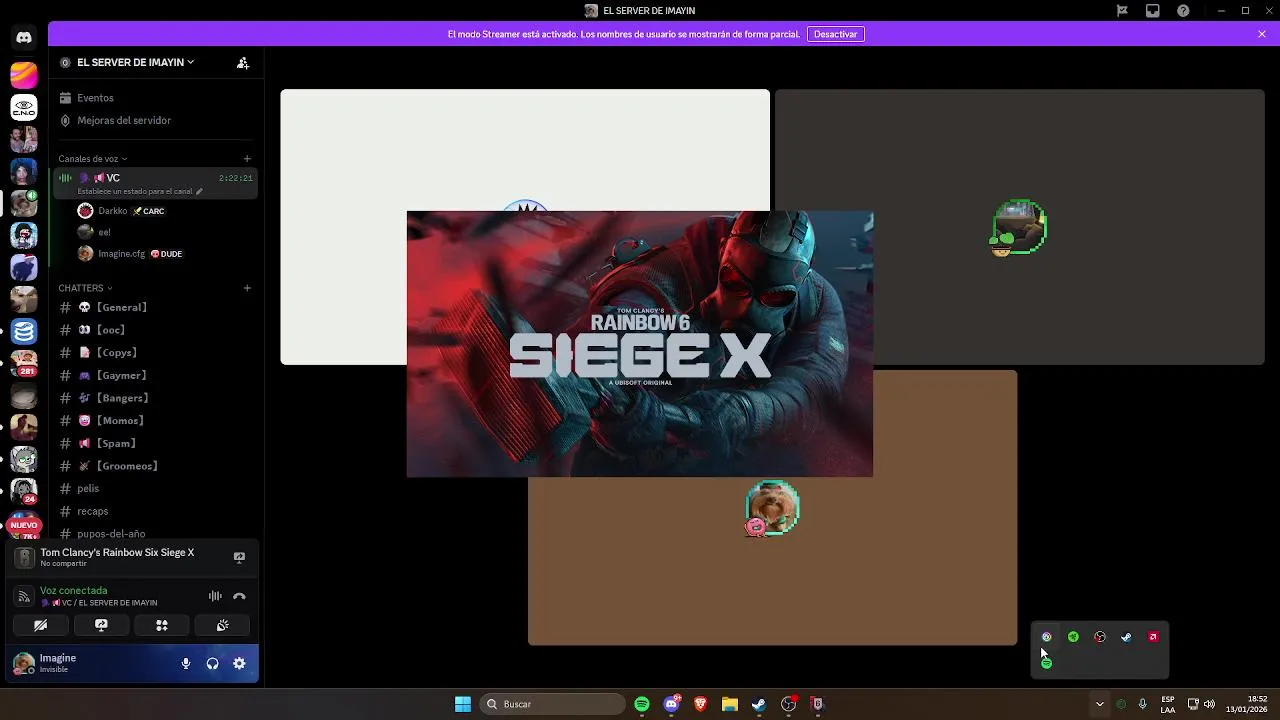This screenshot has width=1280, height=720.
Task: Mute the microphone in user panel
Action: click(x=186, y=663)
